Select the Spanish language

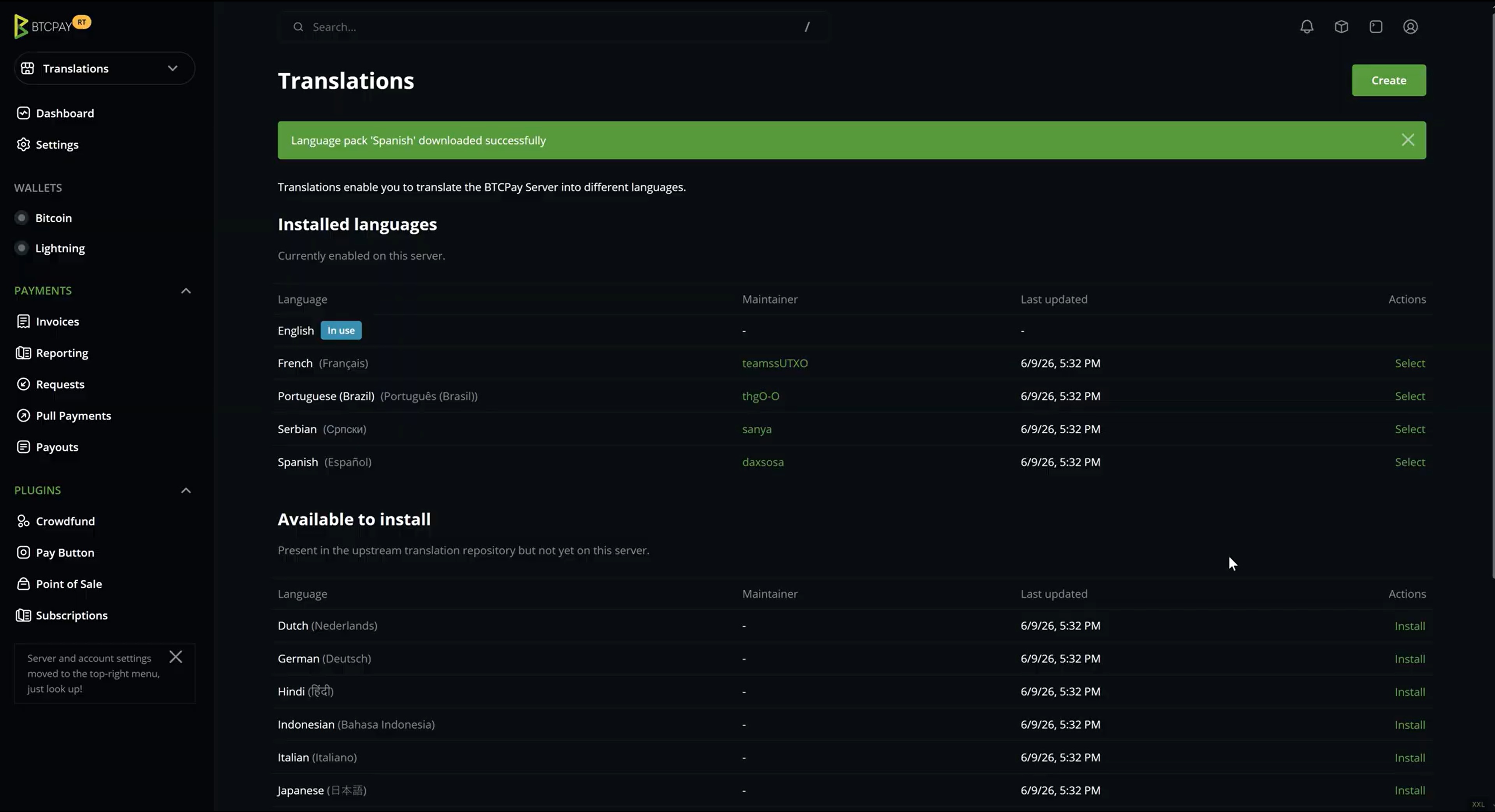(1410, 462)
